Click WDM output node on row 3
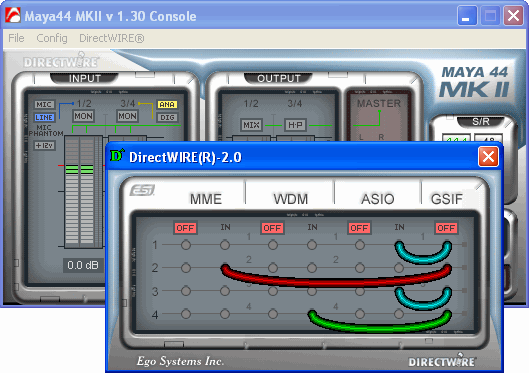The image size is (529, 373). point(273,291)
